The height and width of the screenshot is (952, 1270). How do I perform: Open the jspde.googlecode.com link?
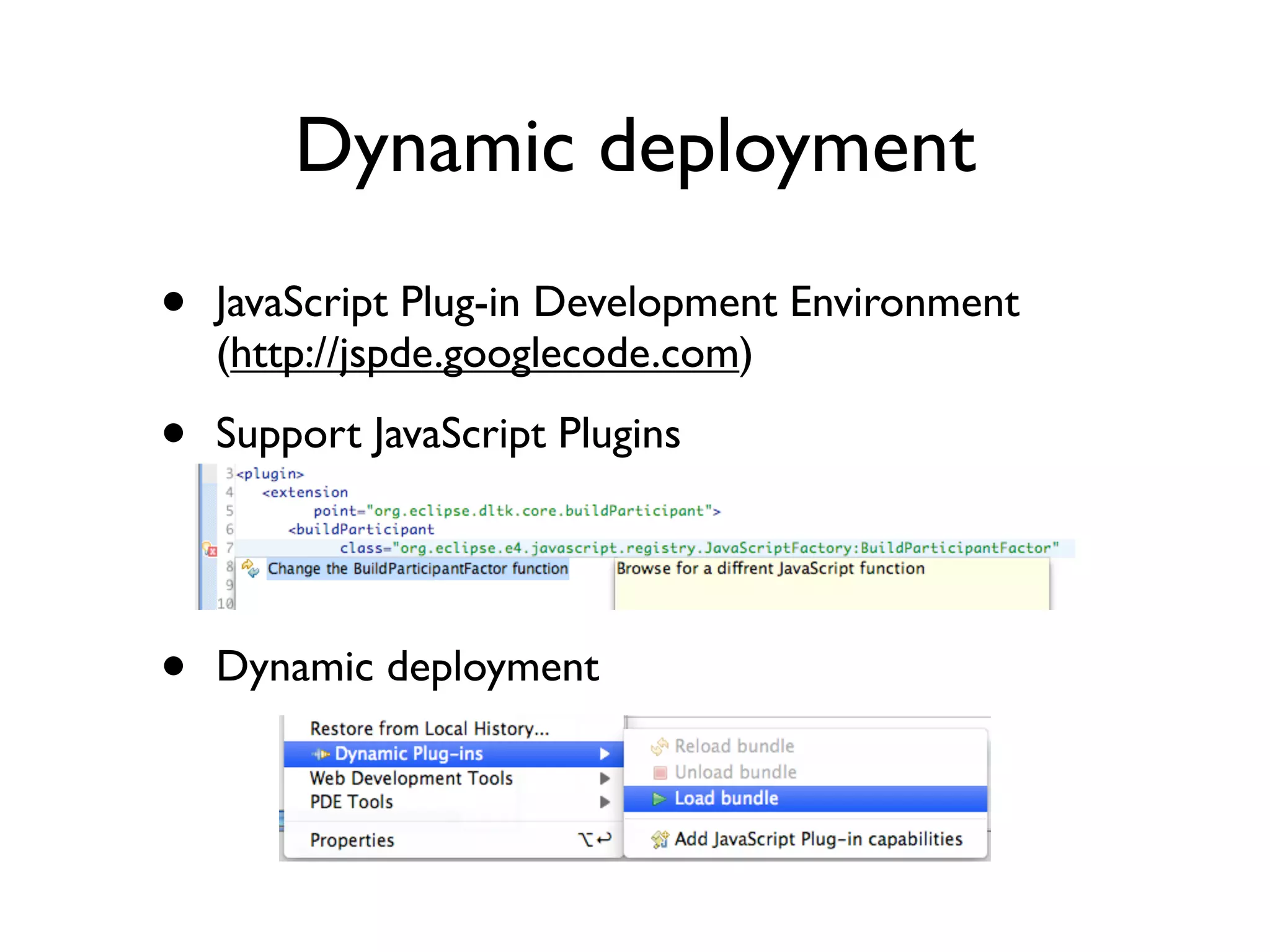pos(485,354)
